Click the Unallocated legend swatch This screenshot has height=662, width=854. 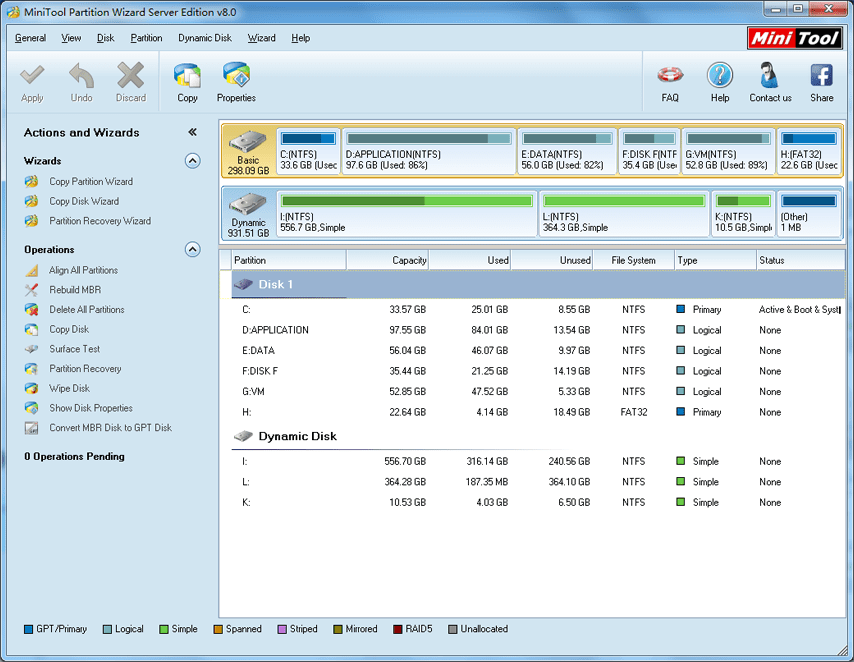tap(452, 629)
